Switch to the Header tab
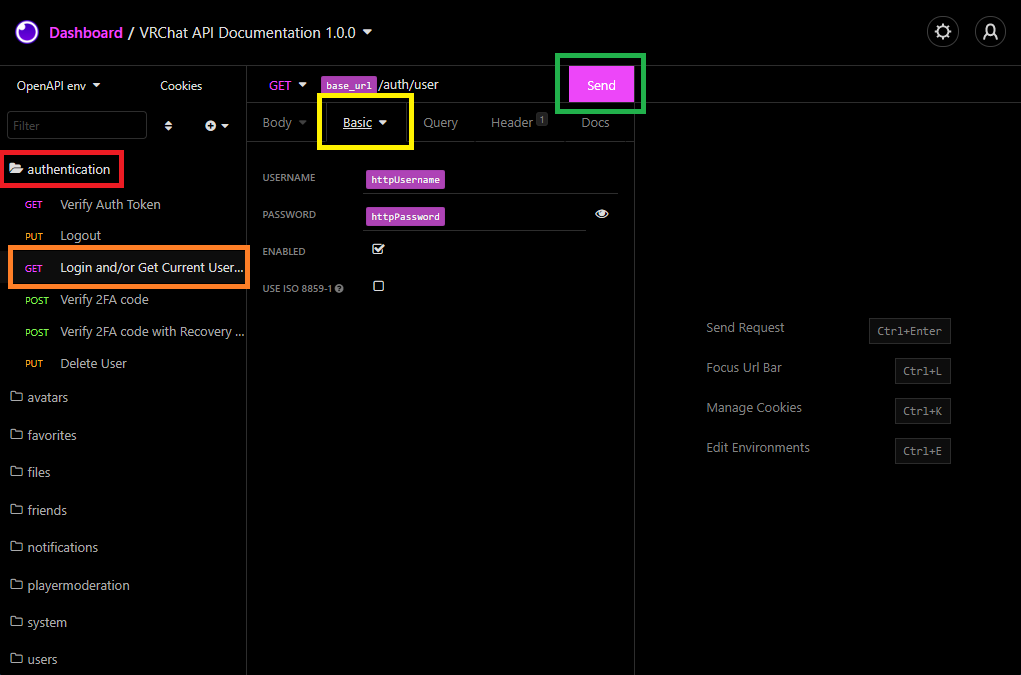The width and height of the screenshot is (1021, 675). [x=512, y=123]
